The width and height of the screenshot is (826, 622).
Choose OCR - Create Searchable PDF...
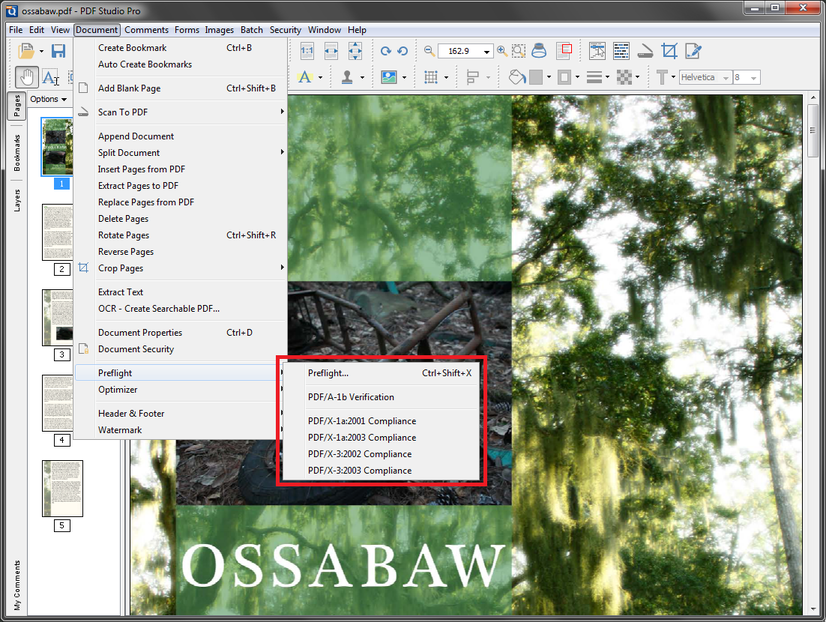click(x=181, y=309)
